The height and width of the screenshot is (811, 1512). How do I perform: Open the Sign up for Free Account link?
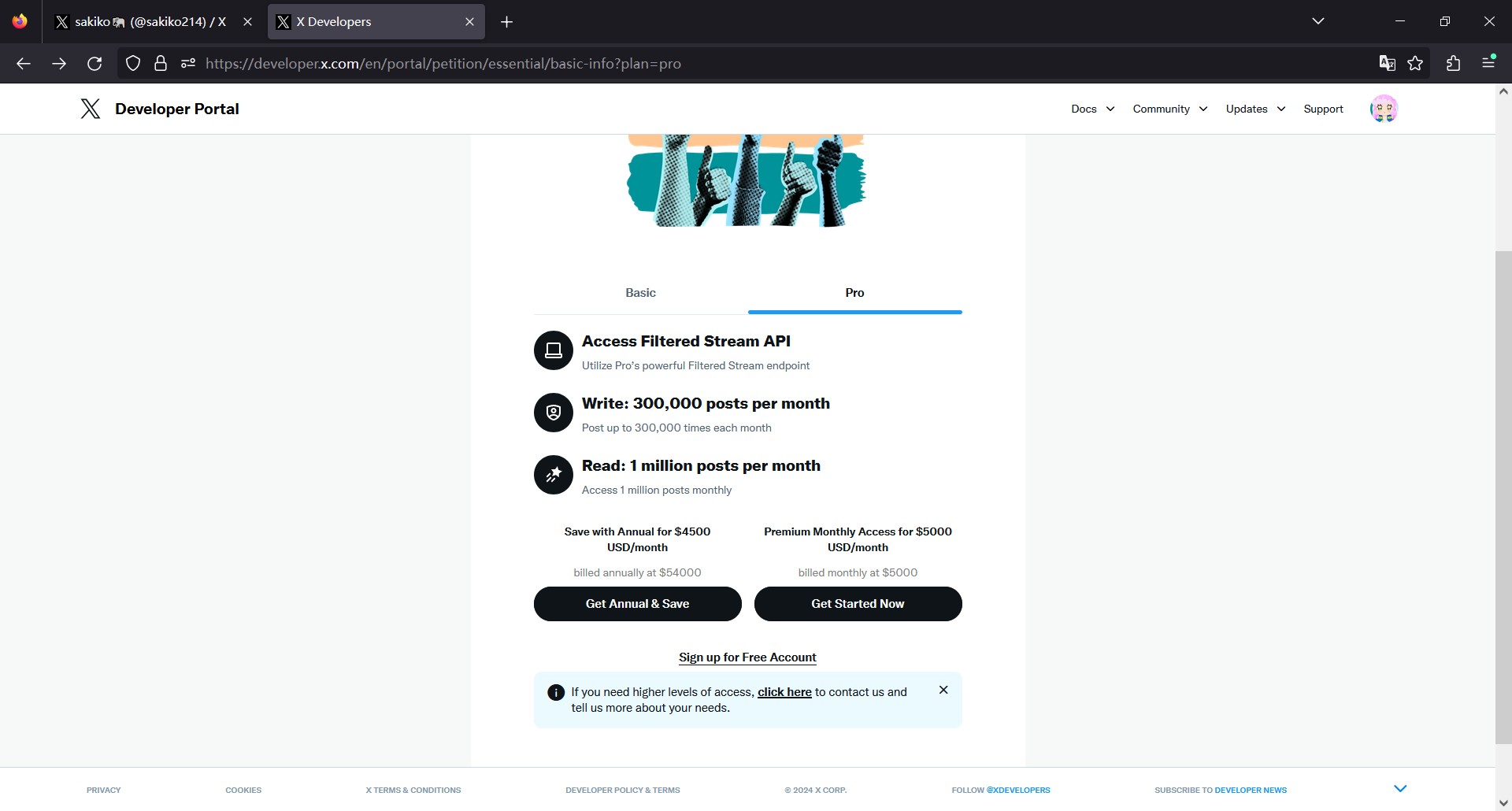click(x=747, y=657)
